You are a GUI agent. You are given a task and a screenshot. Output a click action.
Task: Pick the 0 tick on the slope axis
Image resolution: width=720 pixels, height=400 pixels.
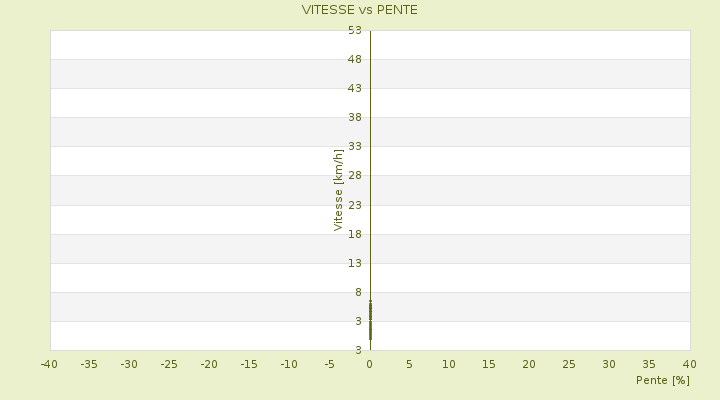point(369,364)
